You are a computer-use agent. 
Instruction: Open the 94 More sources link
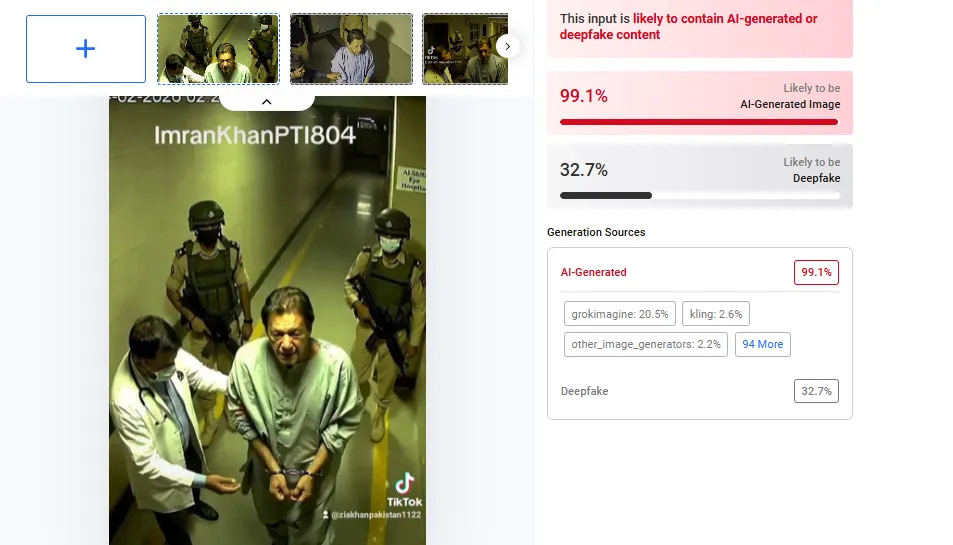[x=763, y=344]
